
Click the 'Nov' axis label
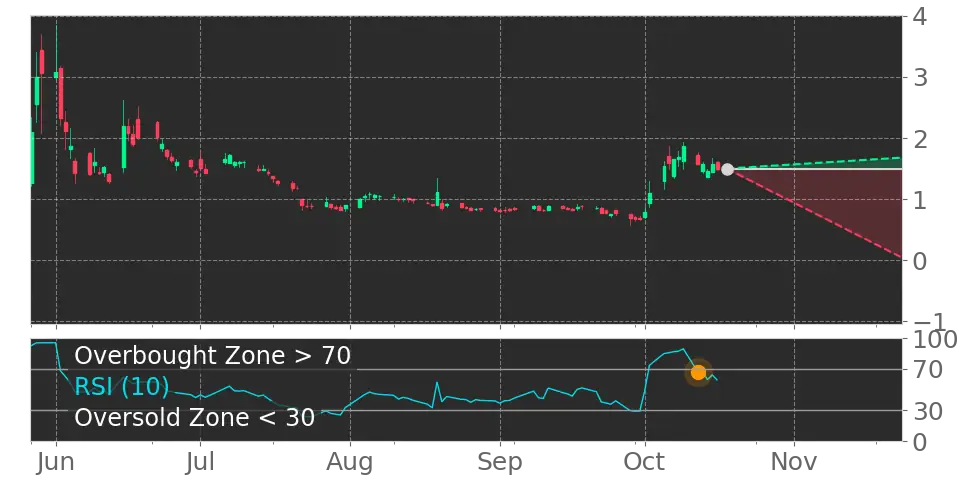pos(795,462)
